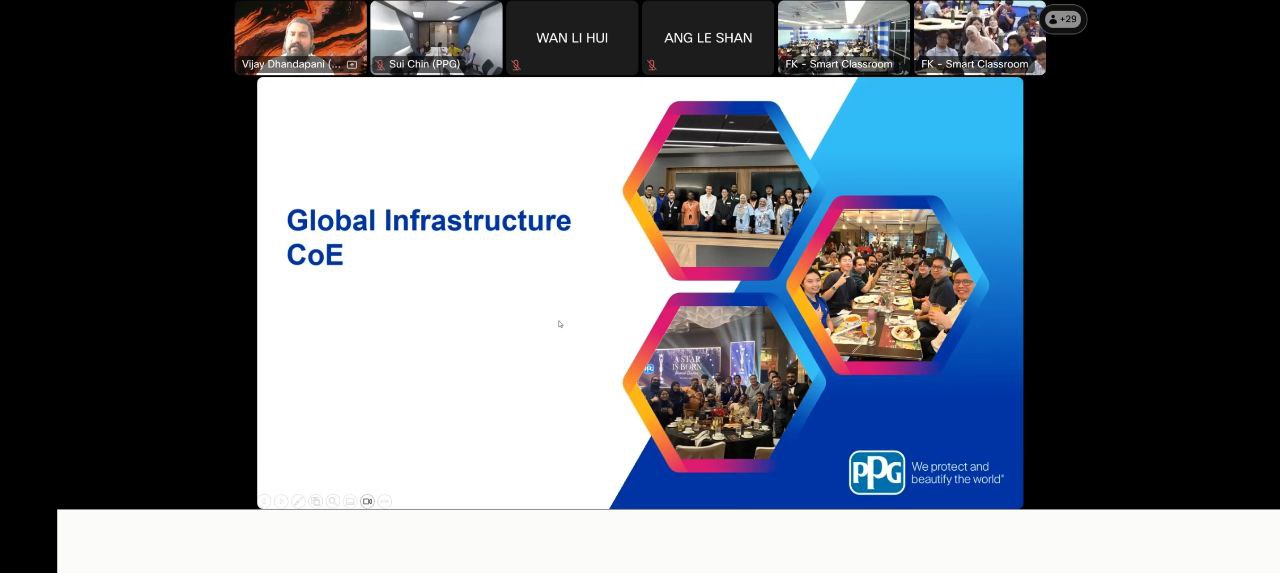Toggle subtitles icon in slideshow toolbar
Screen dimensions: 1280x573
350,501
